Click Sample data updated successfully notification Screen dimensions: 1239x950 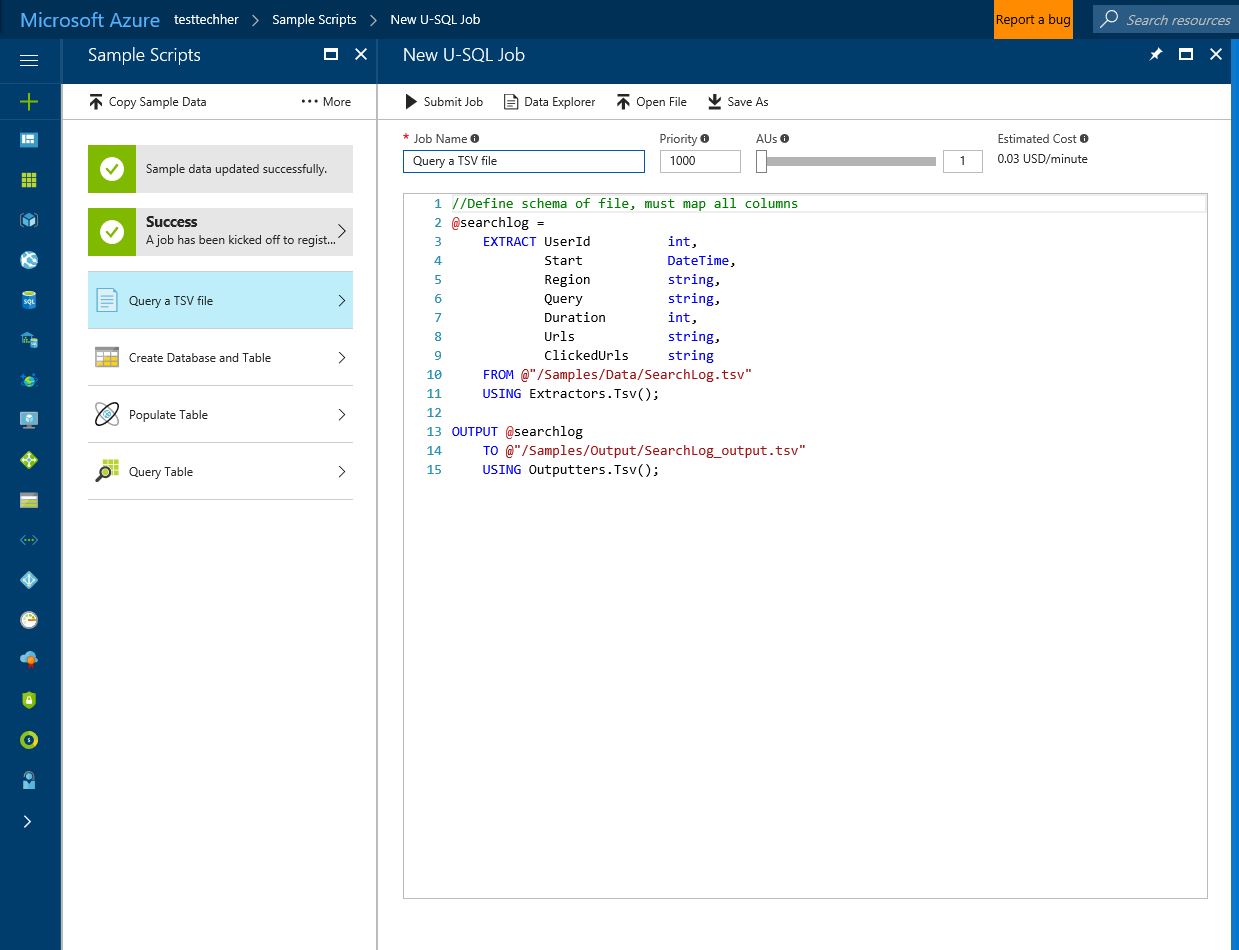tap(220, 169)
